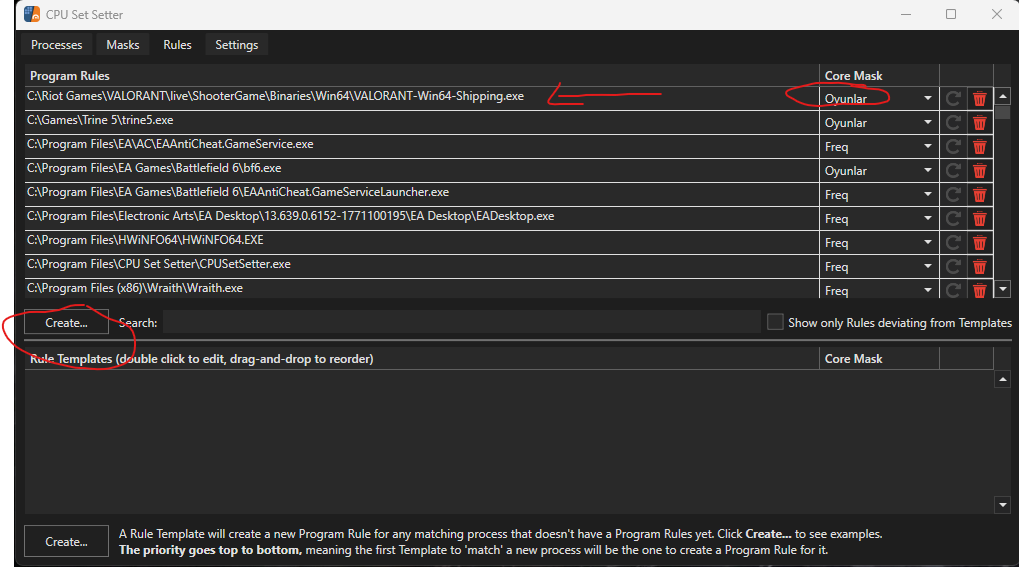Minimize the CPU Set Setter window
This screenshot has height=567, width=1019.
click(906, 14)
